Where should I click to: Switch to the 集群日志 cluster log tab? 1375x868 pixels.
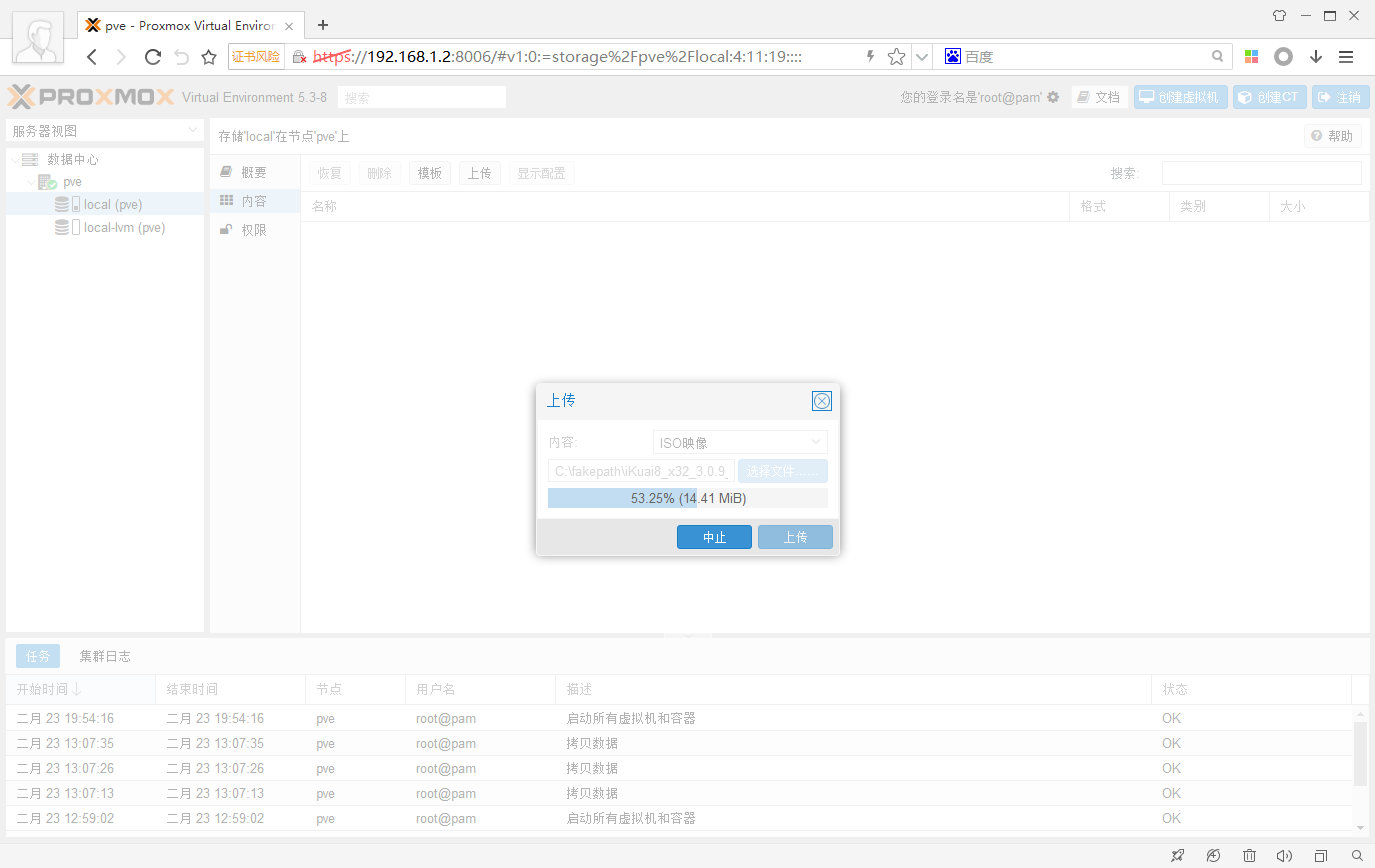[x=105, y=656]
